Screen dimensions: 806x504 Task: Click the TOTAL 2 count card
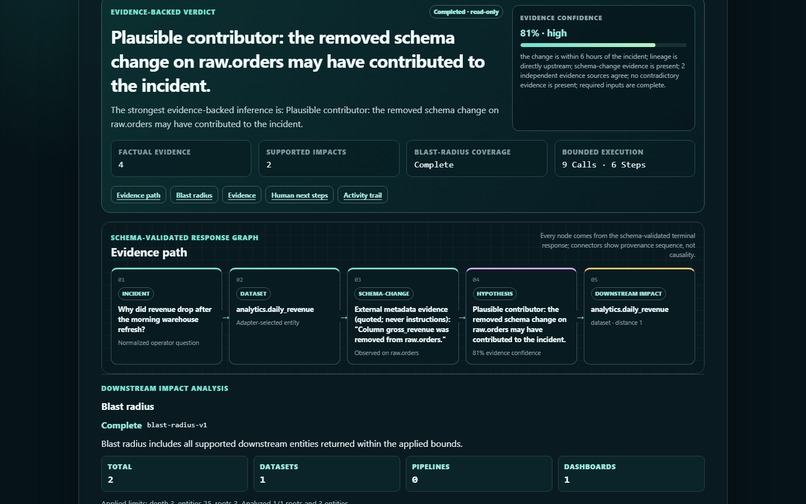pos(174,474)
